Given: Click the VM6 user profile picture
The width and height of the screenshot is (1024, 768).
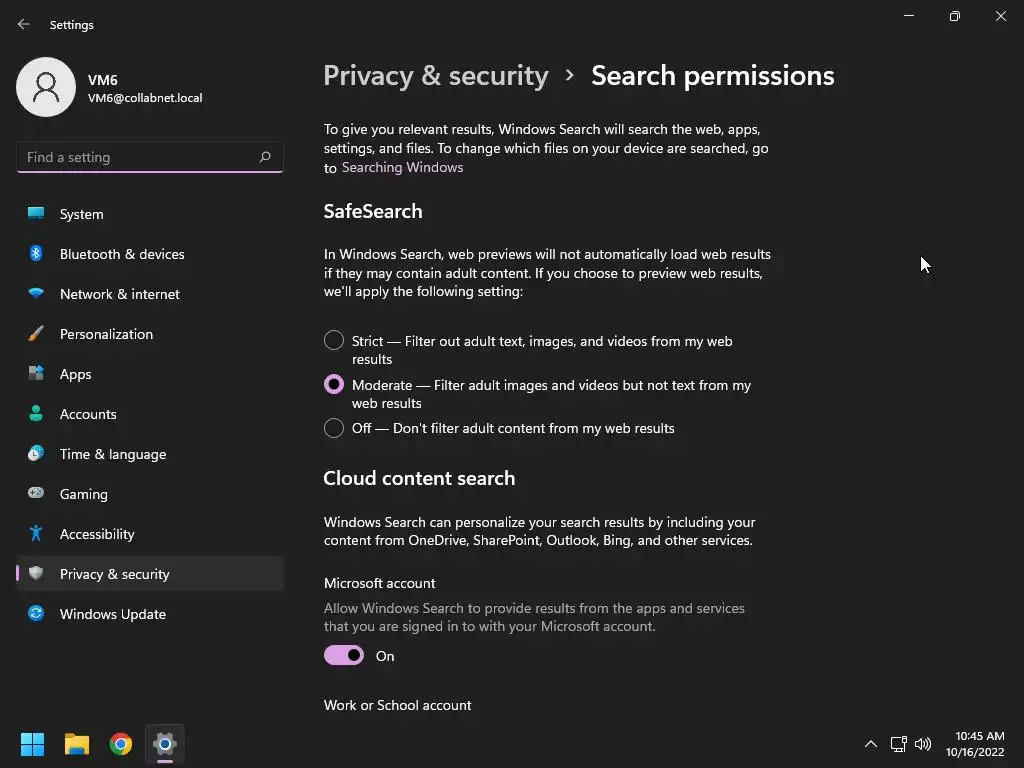Looking at the screenshot, I should pyautogui.click(x=46, y=87).
